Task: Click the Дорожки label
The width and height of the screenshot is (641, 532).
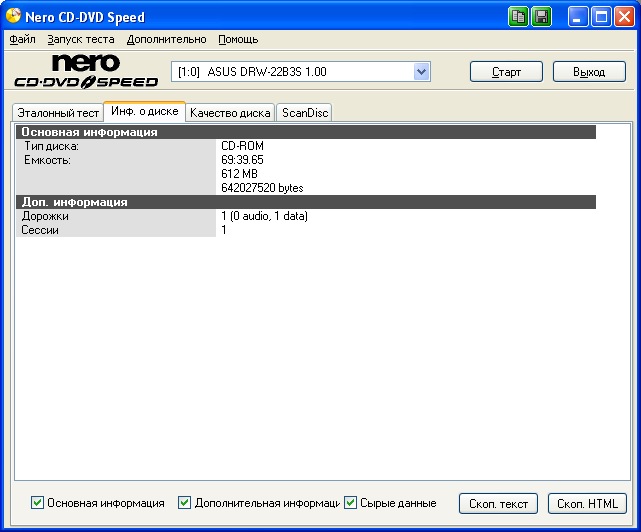Action: (x=45, y=216)
